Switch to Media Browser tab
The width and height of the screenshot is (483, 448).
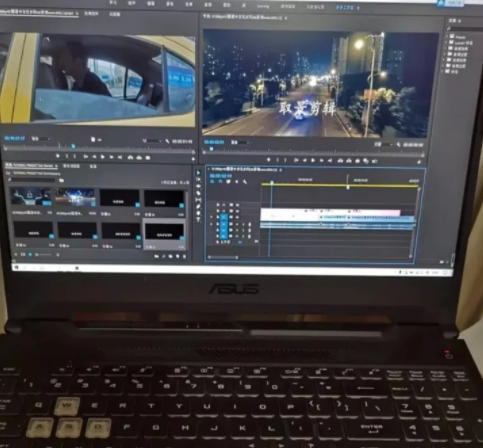[x=71, y=166]
